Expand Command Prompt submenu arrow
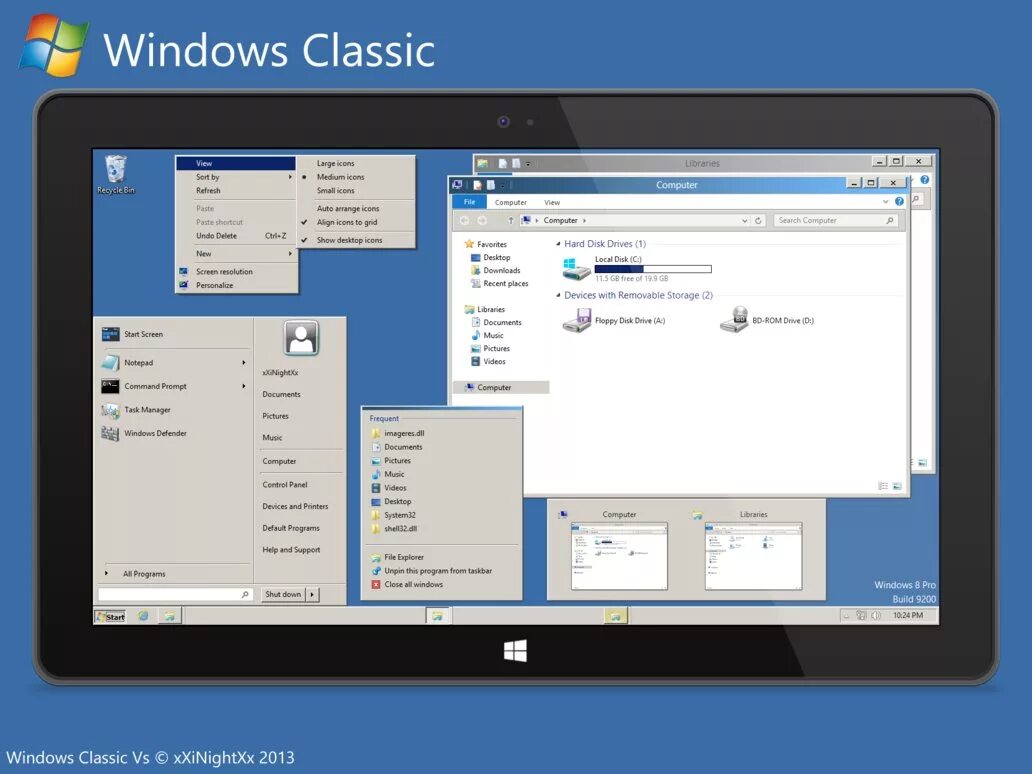1032x774 pixels. 244,386
